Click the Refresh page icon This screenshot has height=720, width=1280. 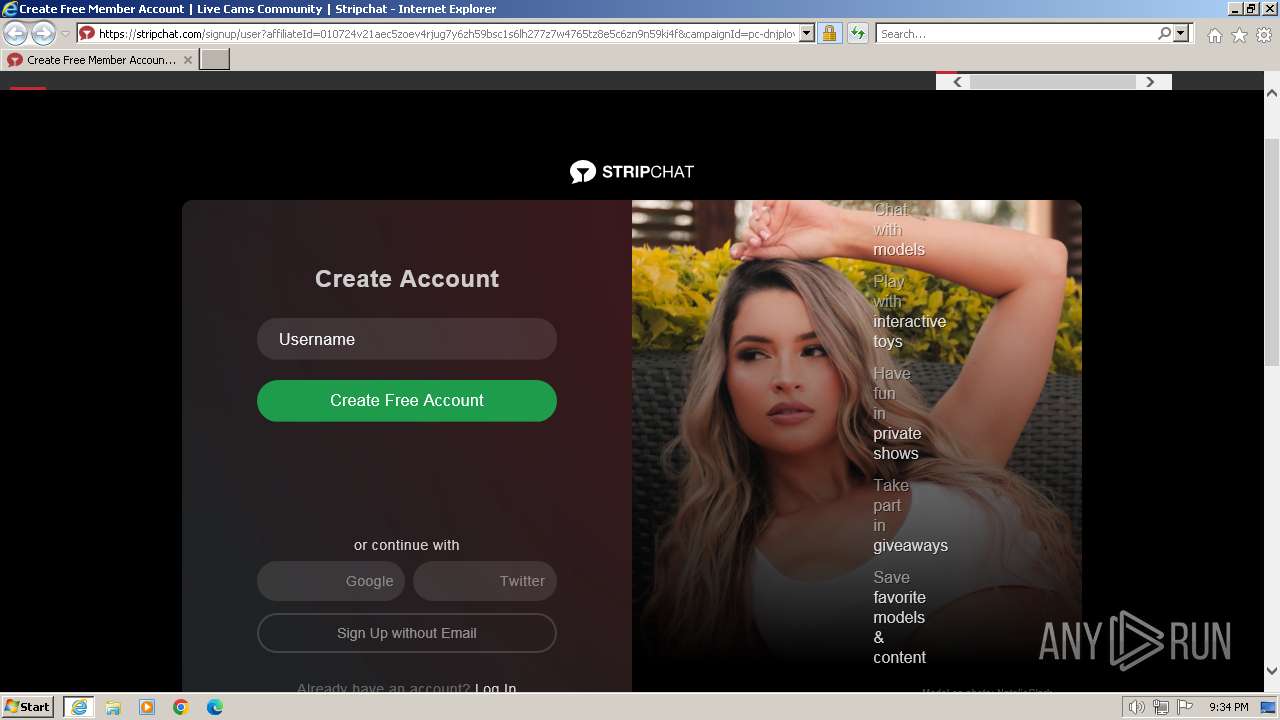pyautogui.click(x=857, y=34)
